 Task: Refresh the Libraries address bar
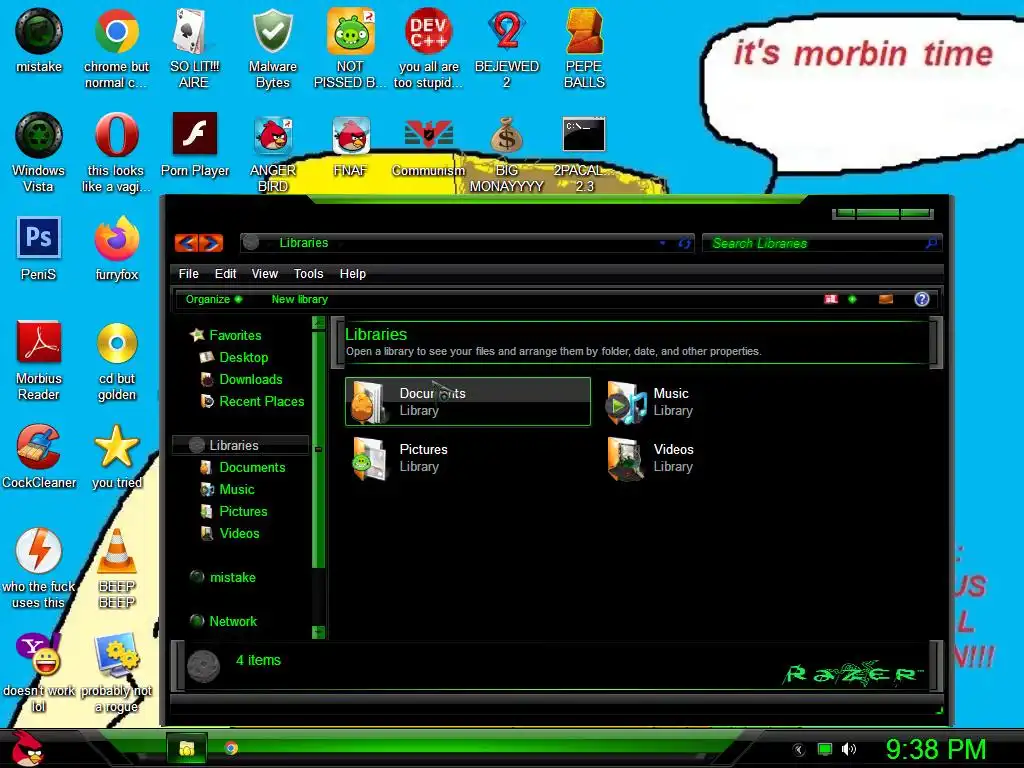(684, 243)
